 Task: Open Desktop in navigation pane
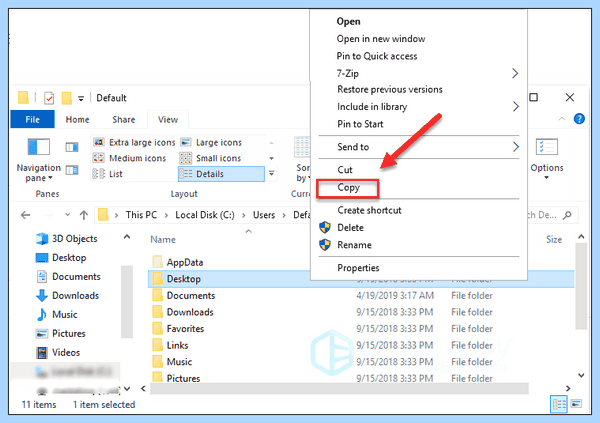pyautogui.click(x=61, y=258)
